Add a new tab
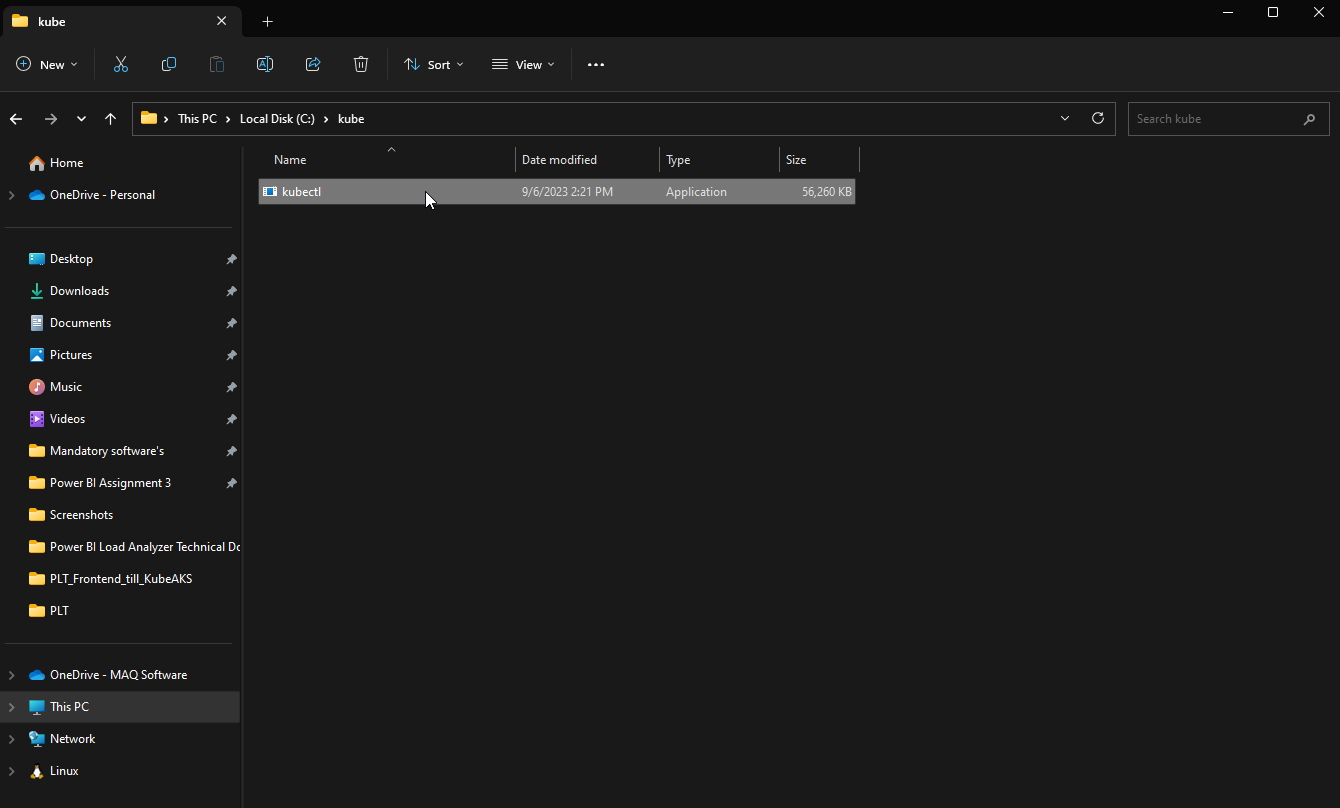This screenshot has height=808, width=1340. (x=267, y=21)
